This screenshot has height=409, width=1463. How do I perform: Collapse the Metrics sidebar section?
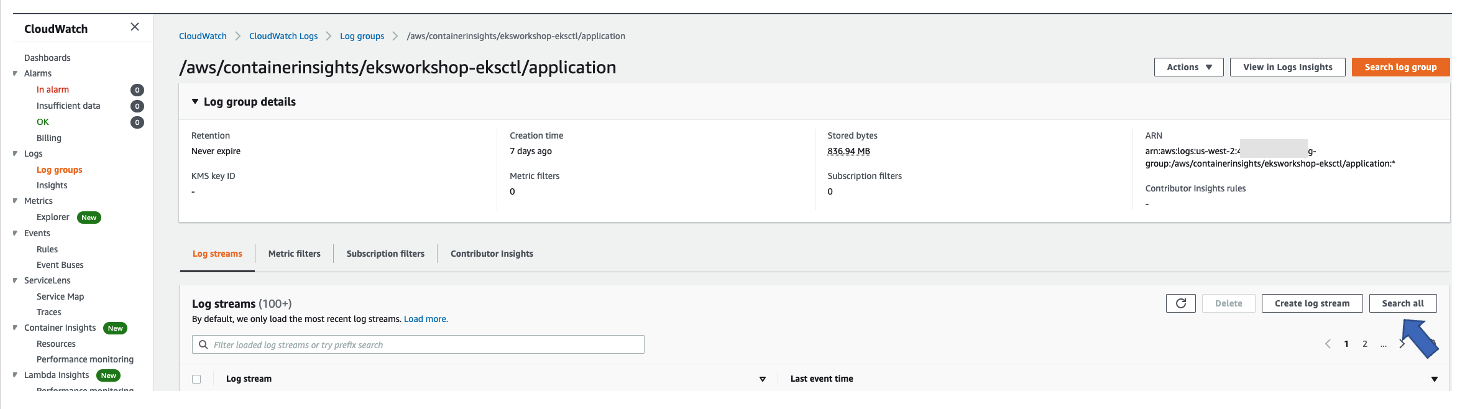point(15,201)
